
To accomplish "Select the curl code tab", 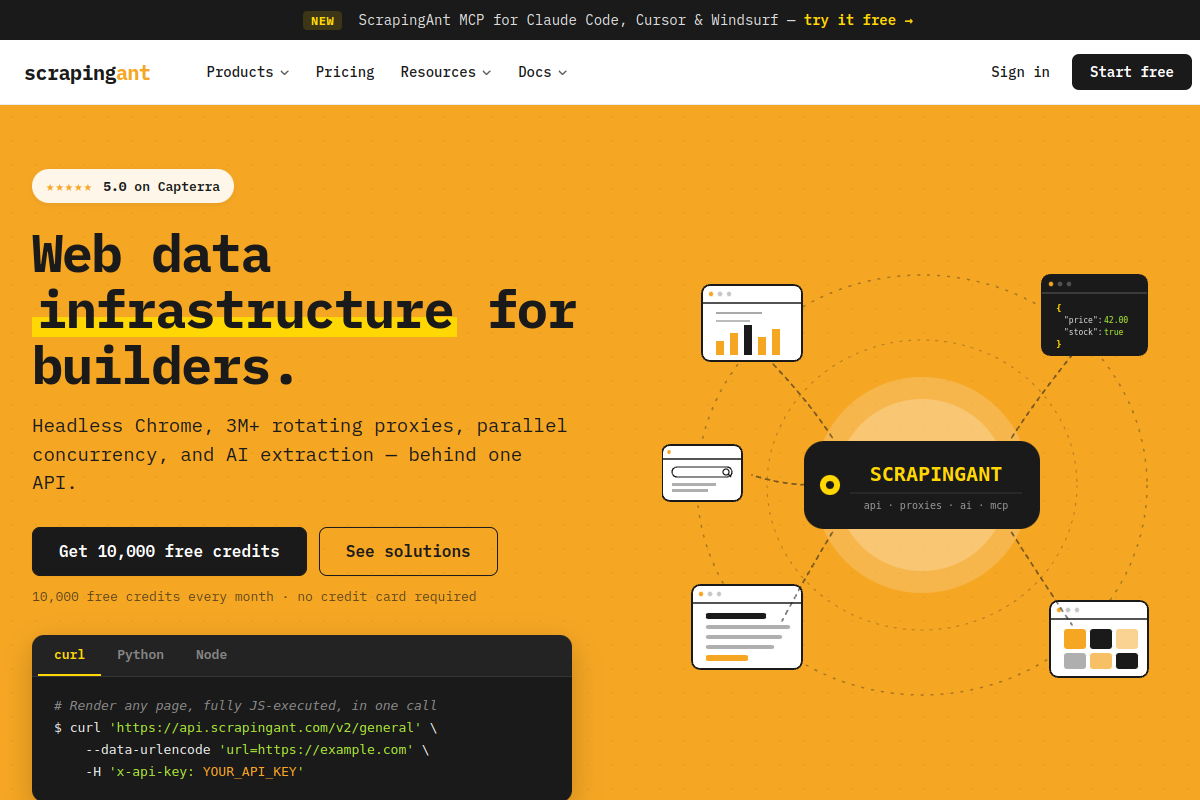I will 69,655.
